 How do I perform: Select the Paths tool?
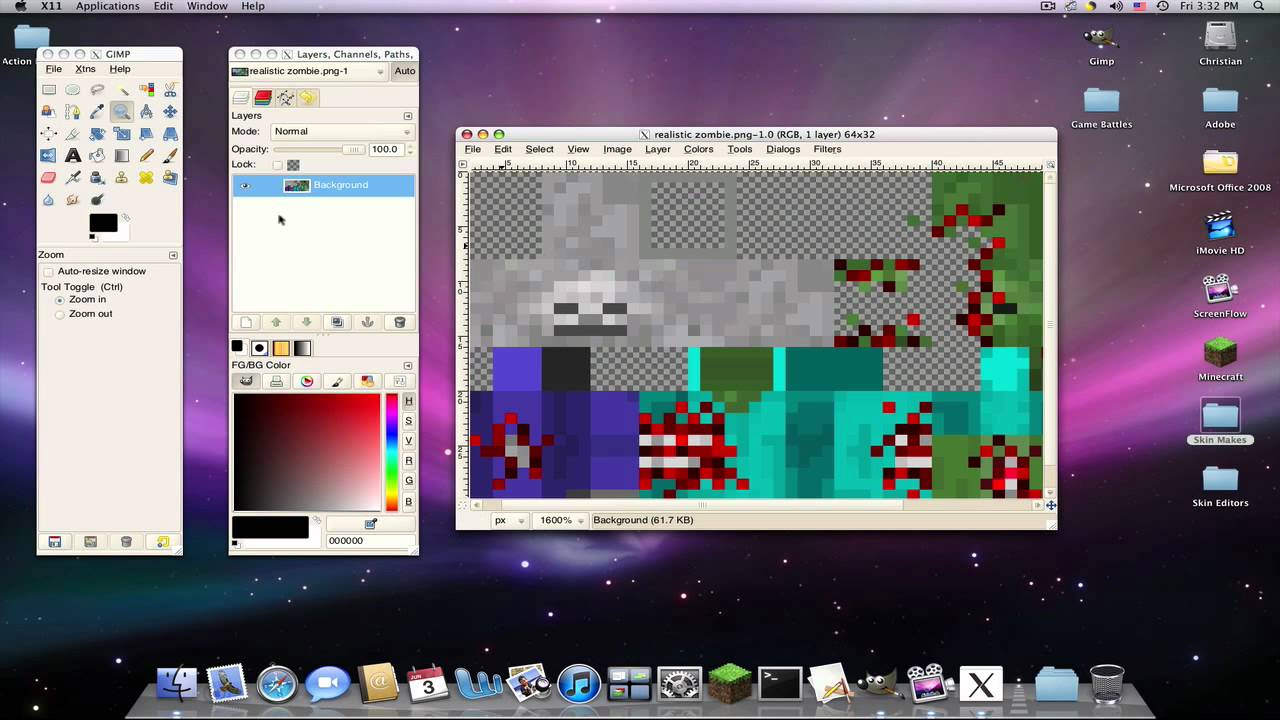point(73,112)
